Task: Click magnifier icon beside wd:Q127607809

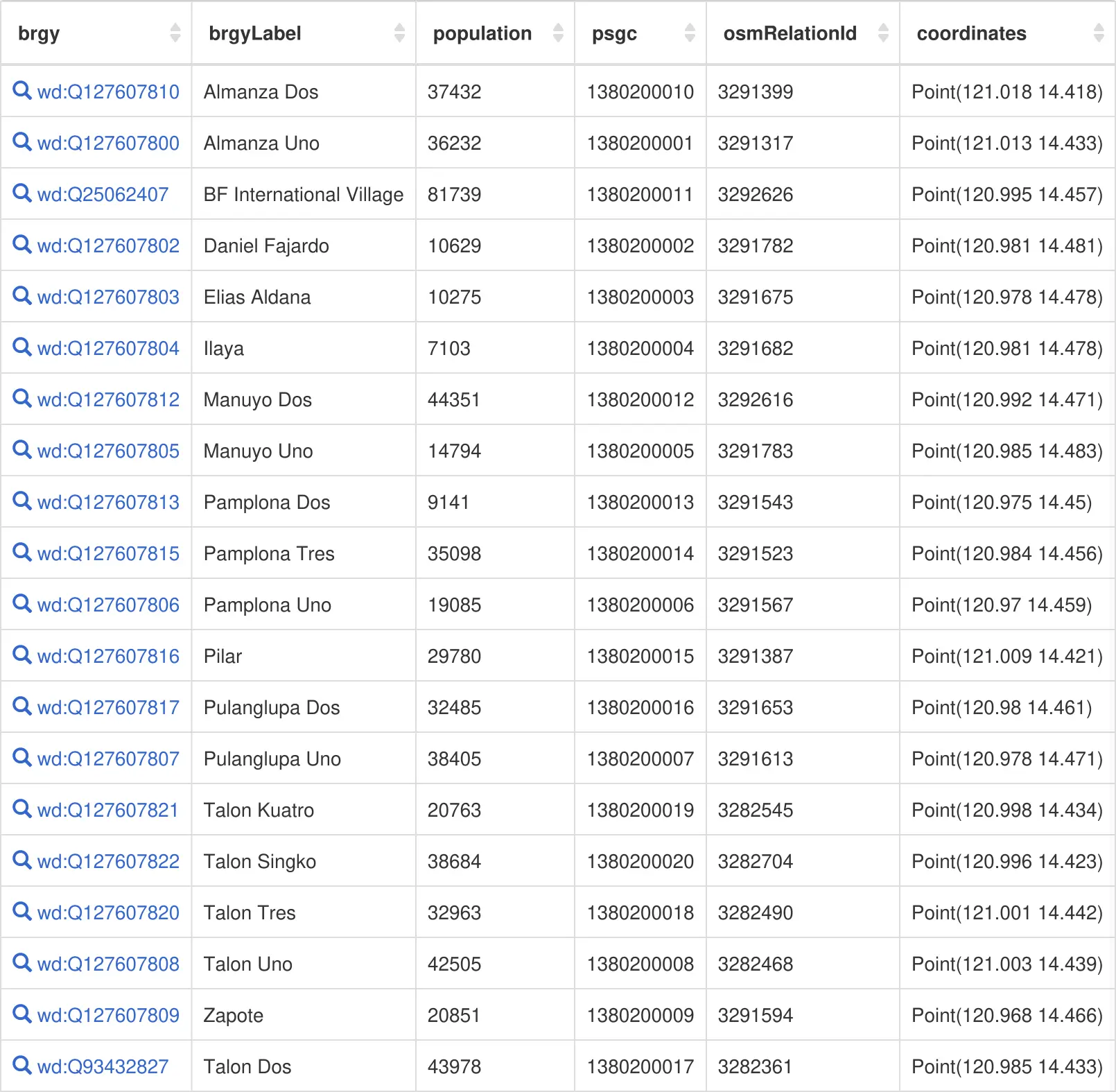Action: pos(22,1014)
